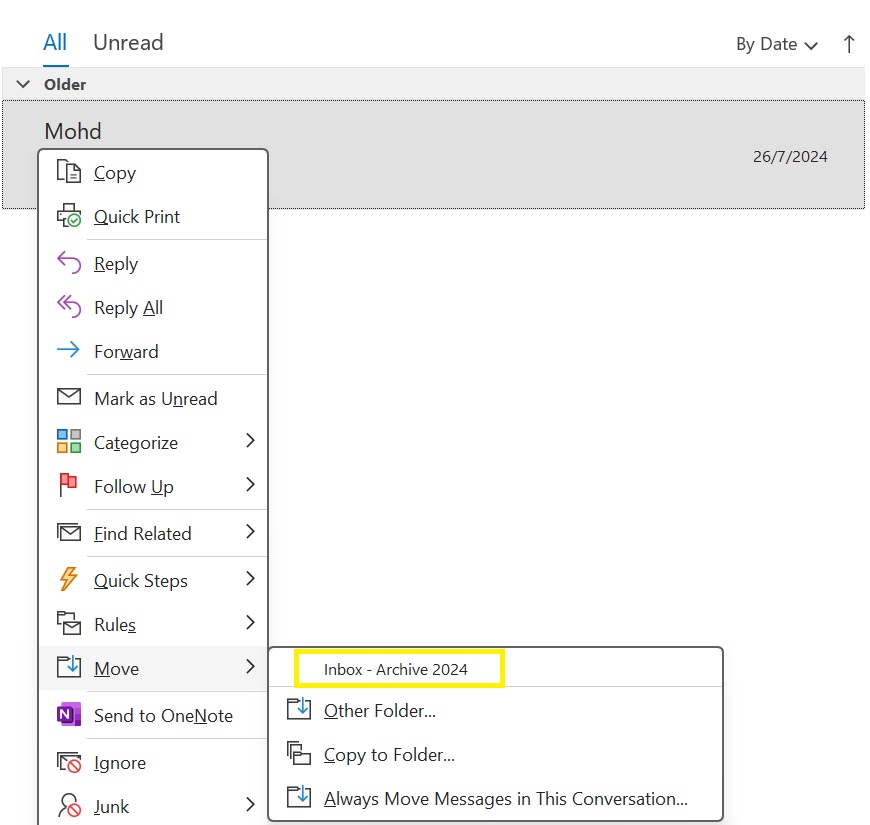Reverse sort order with the up arrow
The image size is (870, 825).
coord(848,44)
